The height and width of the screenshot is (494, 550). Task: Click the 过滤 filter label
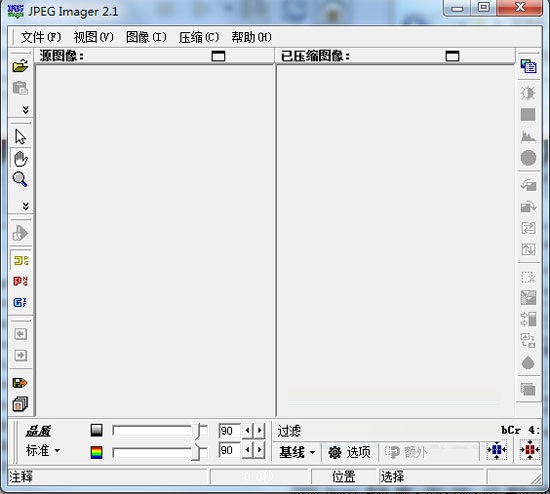[x=289, y=431]
